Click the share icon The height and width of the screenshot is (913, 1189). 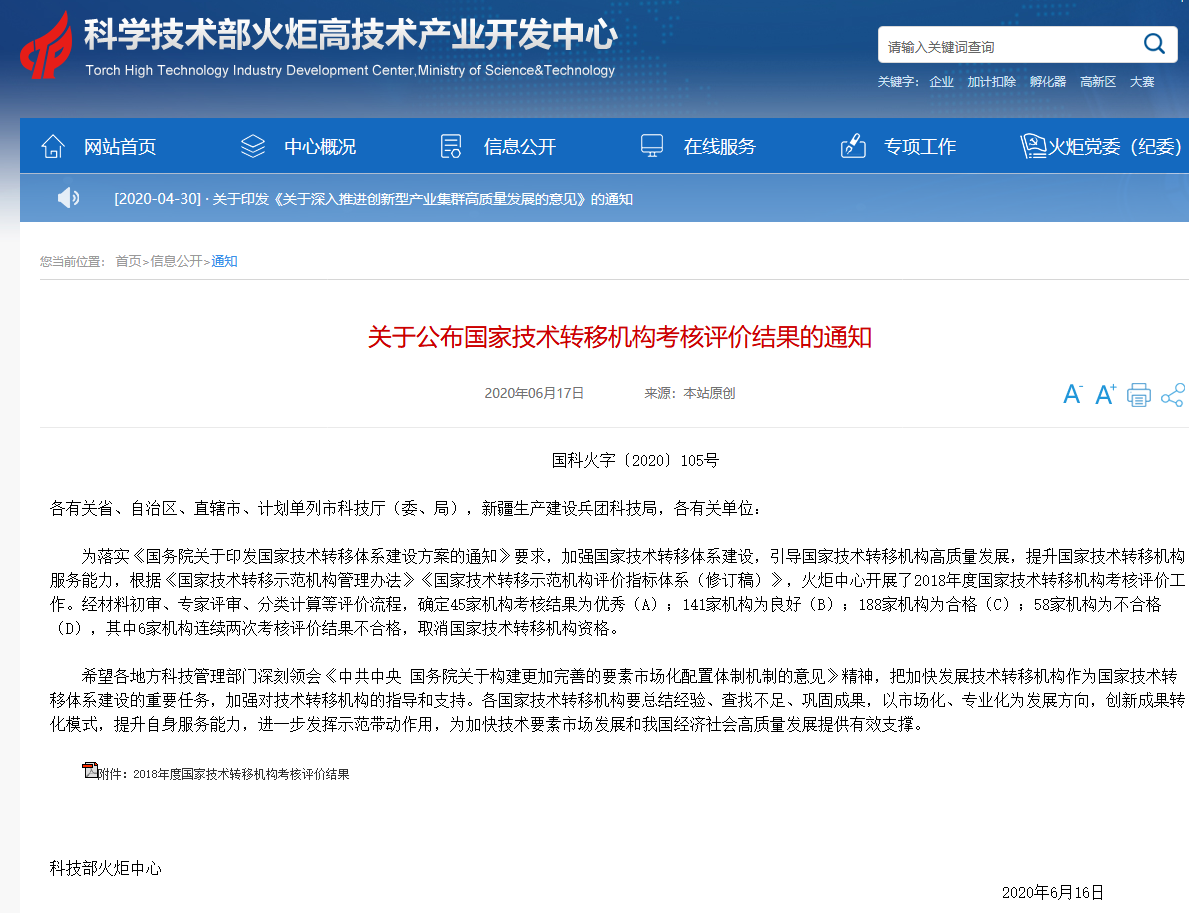[x=1172, y=395]
